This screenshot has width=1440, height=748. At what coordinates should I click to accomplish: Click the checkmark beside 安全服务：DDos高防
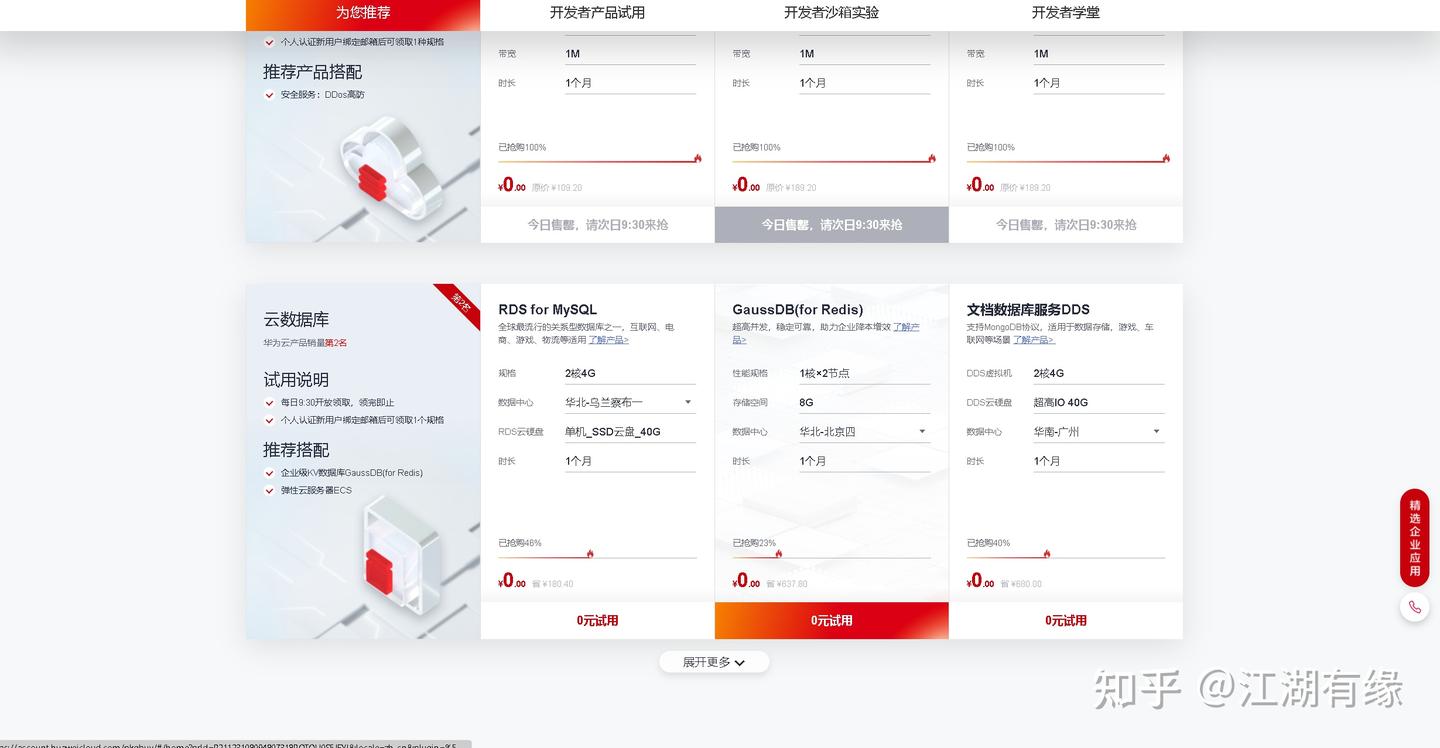(x=268, y=94)
